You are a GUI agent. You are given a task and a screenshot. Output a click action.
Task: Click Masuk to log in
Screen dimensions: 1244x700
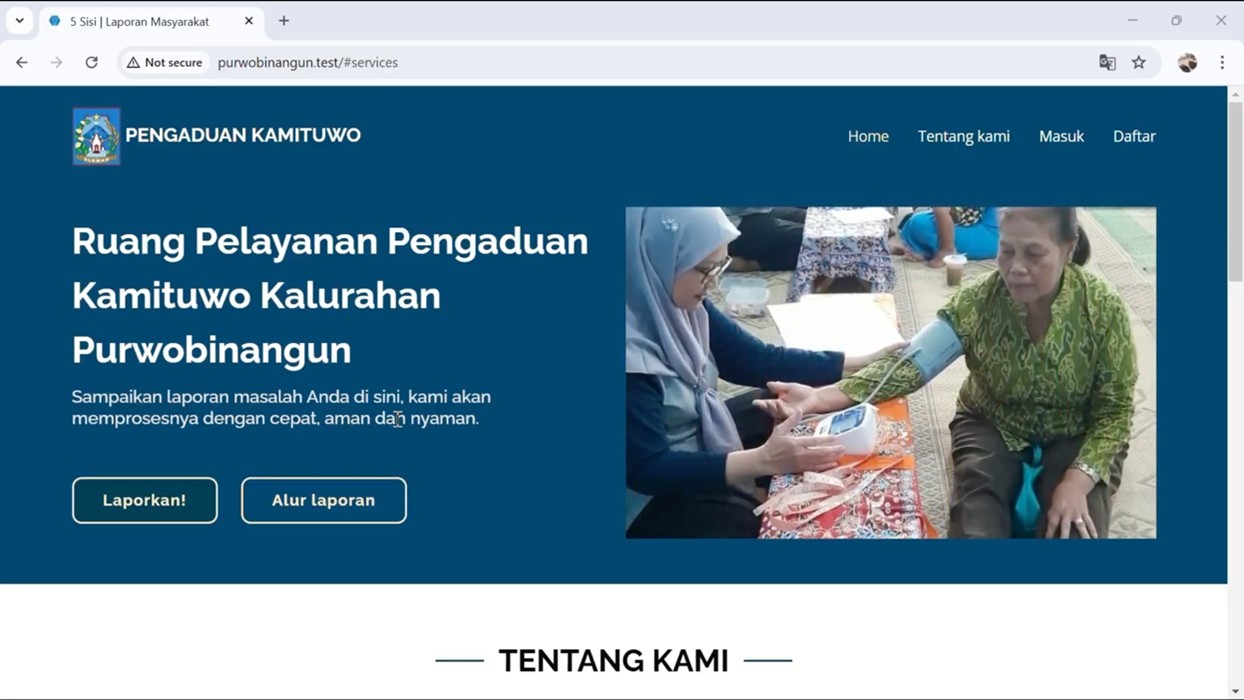pos(1061,136)
